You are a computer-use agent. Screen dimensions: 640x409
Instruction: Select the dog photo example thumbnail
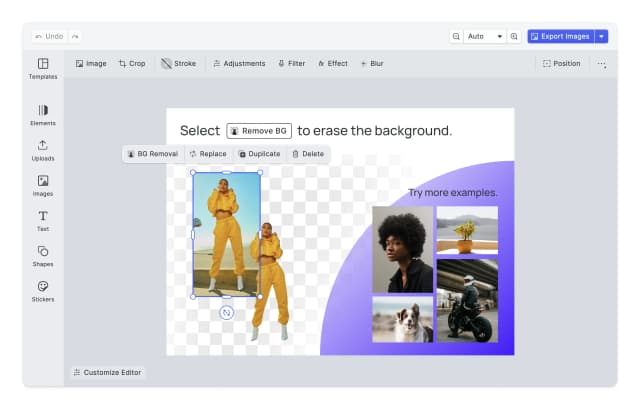point(402,319)
